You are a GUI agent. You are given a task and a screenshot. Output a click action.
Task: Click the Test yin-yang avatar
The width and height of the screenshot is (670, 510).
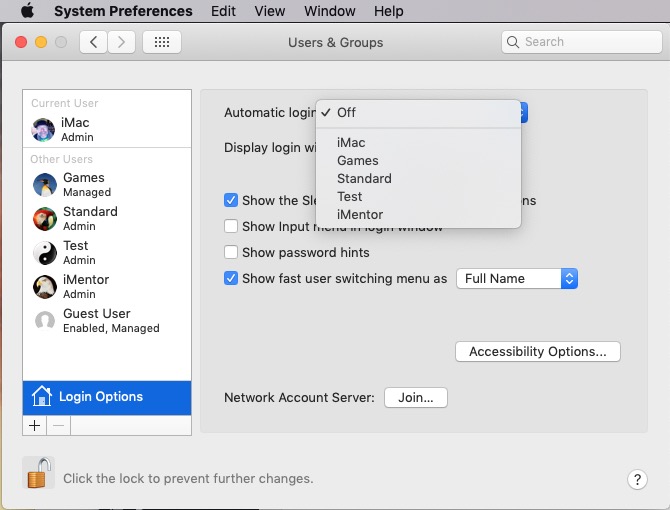(45, 253)
